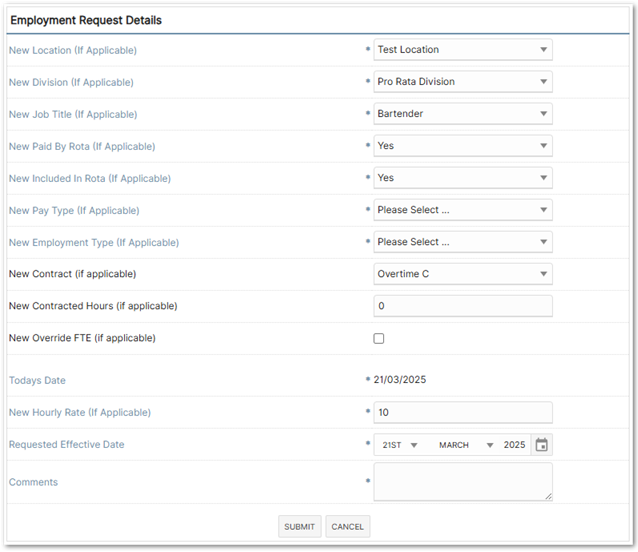Image resolution: width=638 pixels, height=552 pixels.
Task: Open the New Location dropdown
Action: (x=463, y=50)
